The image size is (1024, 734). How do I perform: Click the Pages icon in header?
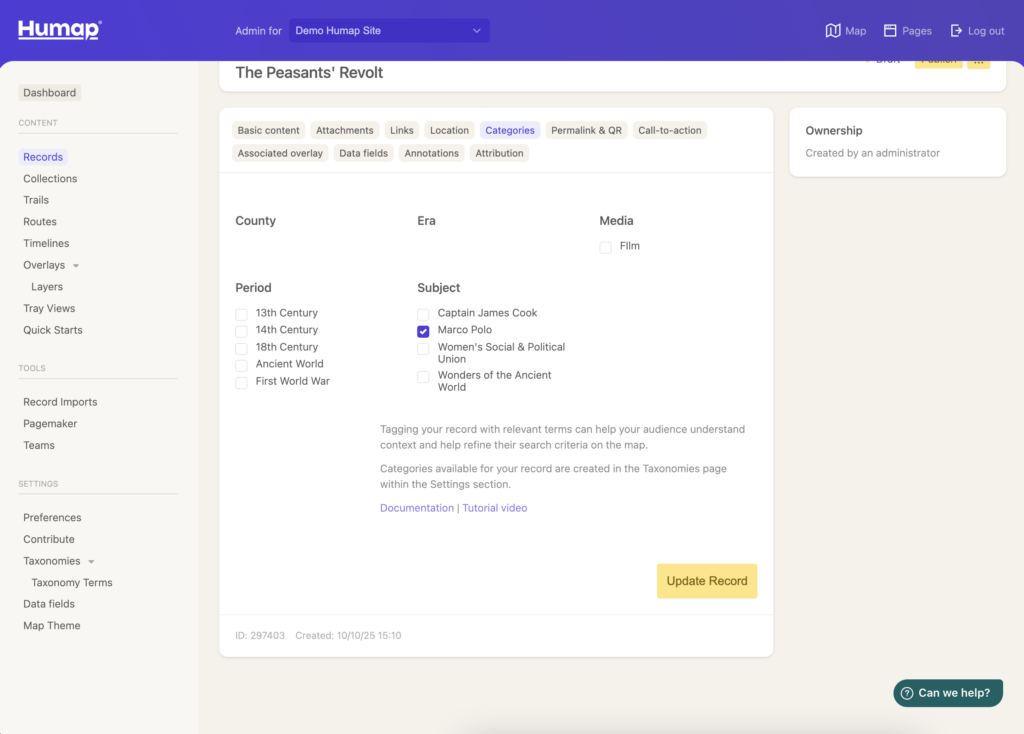point(890,31)
